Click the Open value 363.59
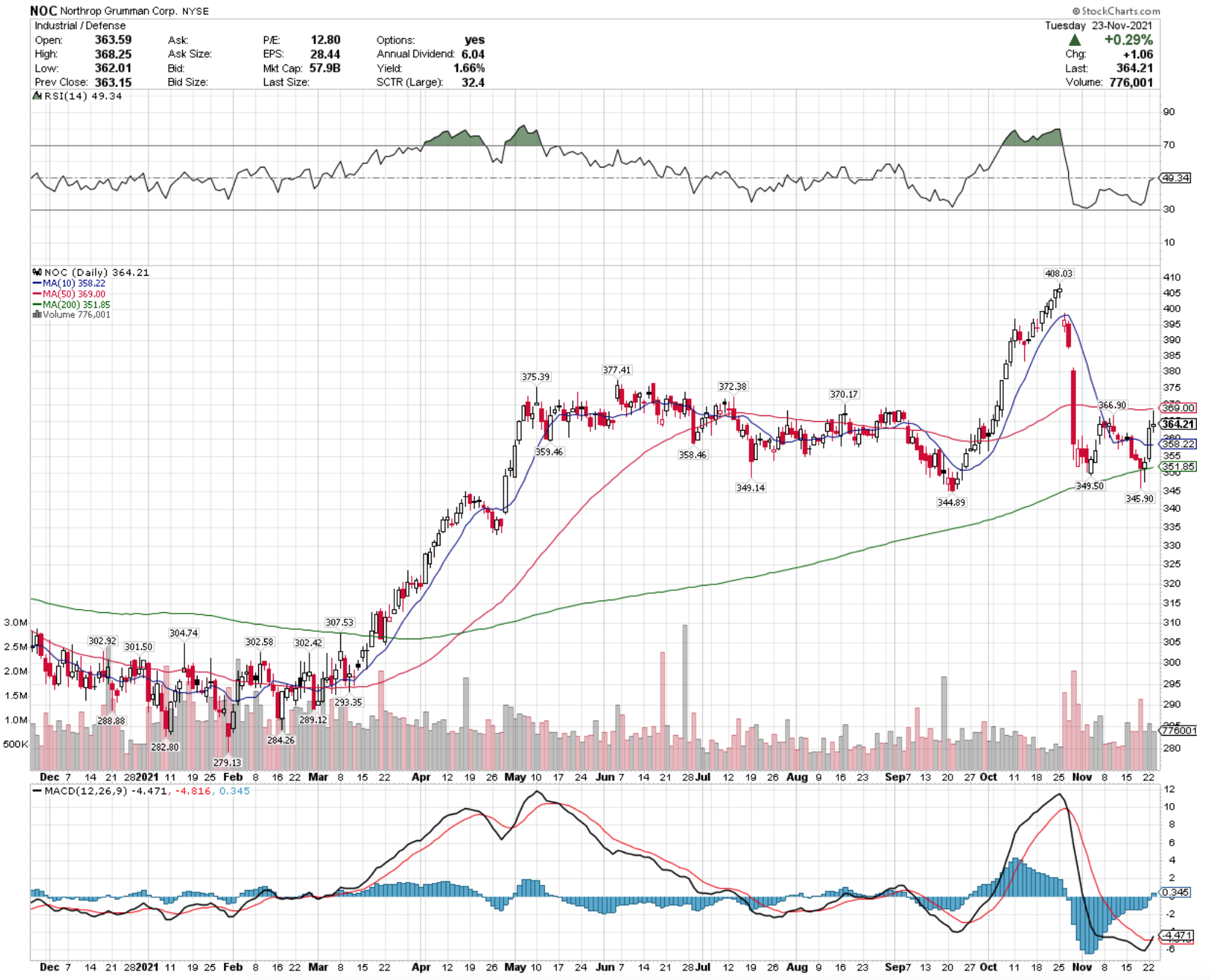 (x=113, y=39)
